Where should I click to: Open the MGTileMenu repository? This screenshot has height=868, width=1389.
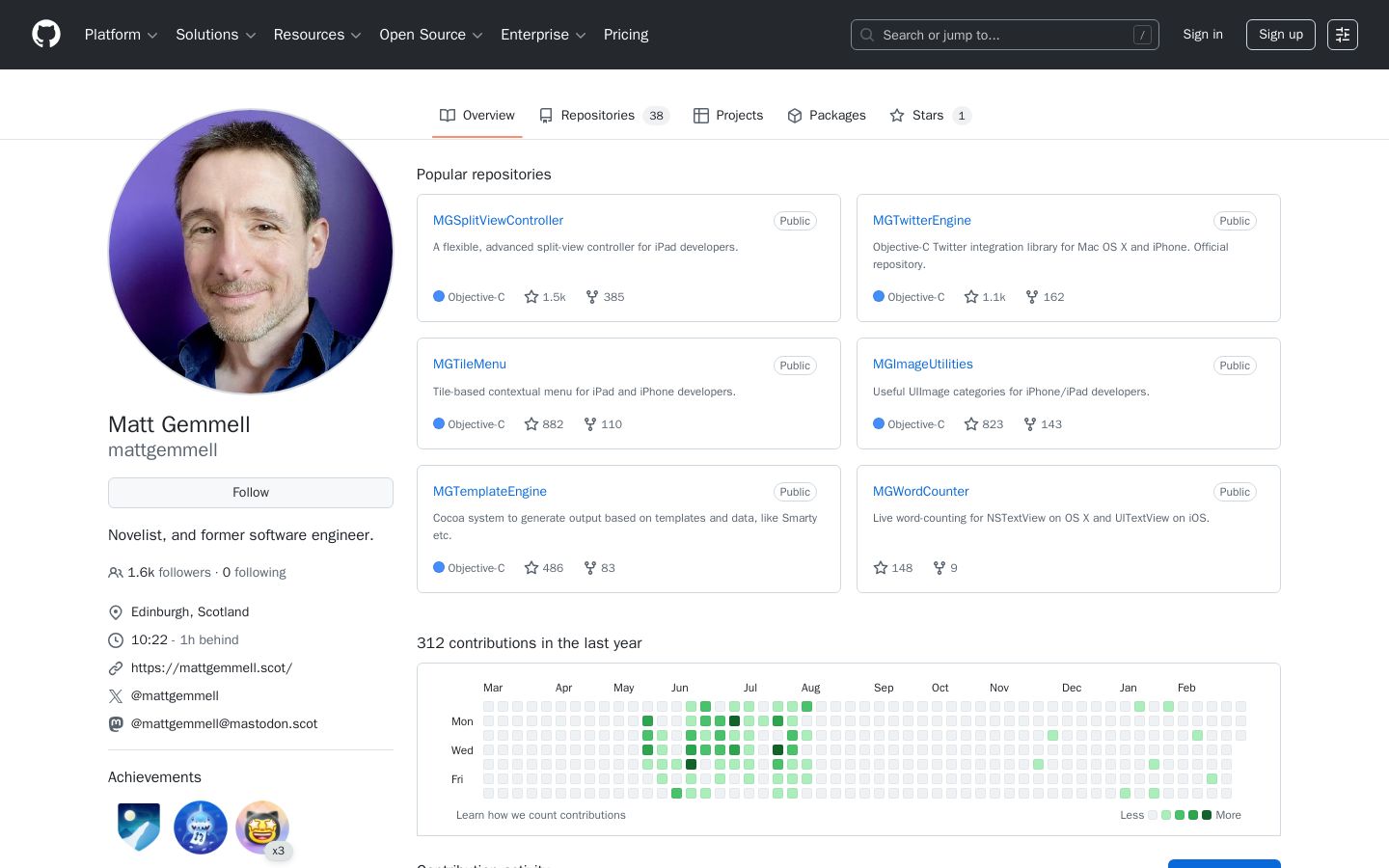click(x=470, y=365)
